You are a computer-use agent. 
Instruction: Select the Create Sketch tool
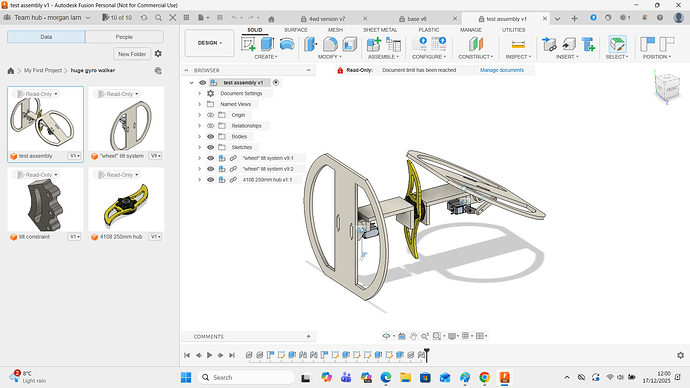click(248, 44)
